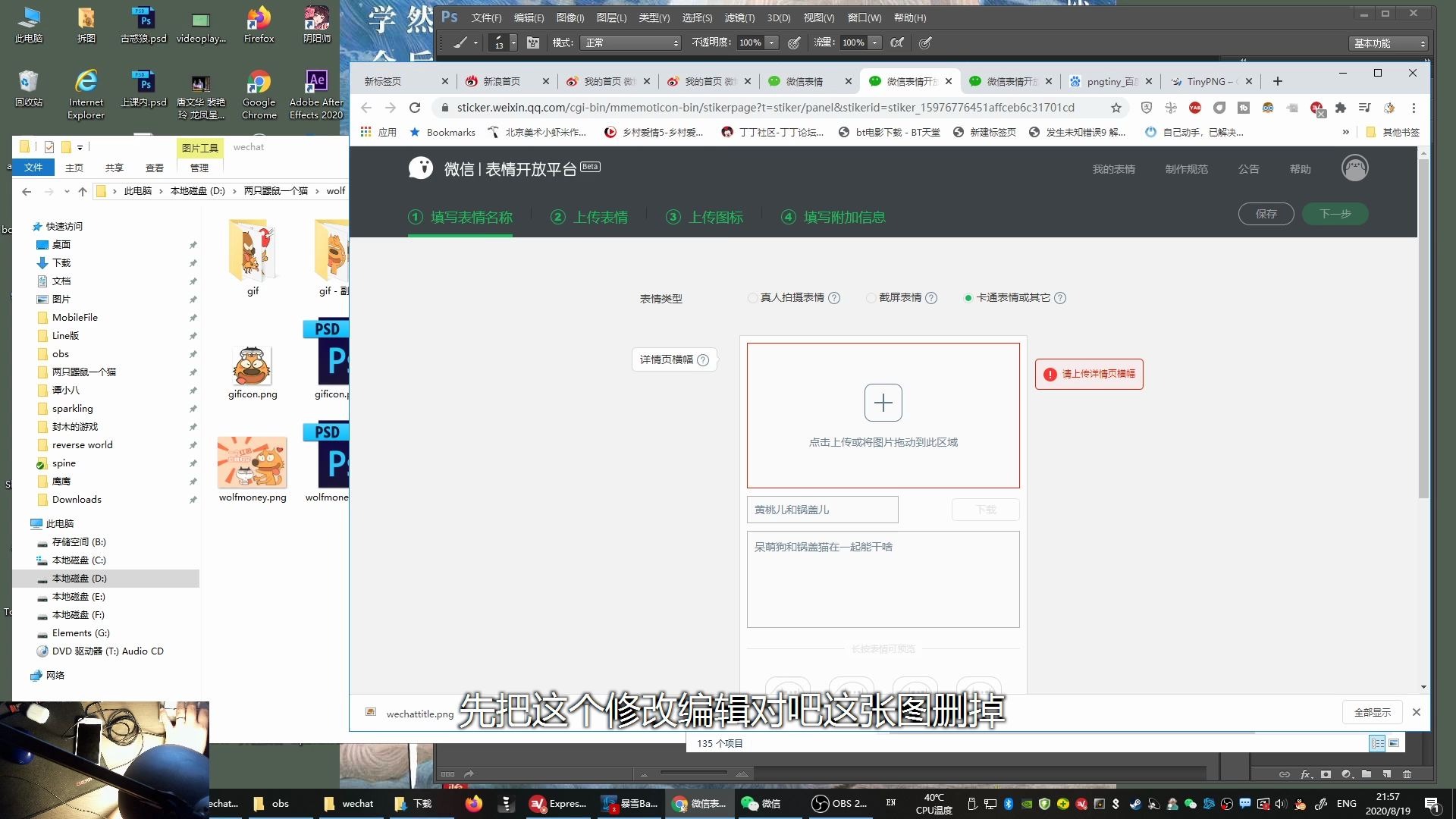Open the Chrome three-dot menu

(1414, 108)
